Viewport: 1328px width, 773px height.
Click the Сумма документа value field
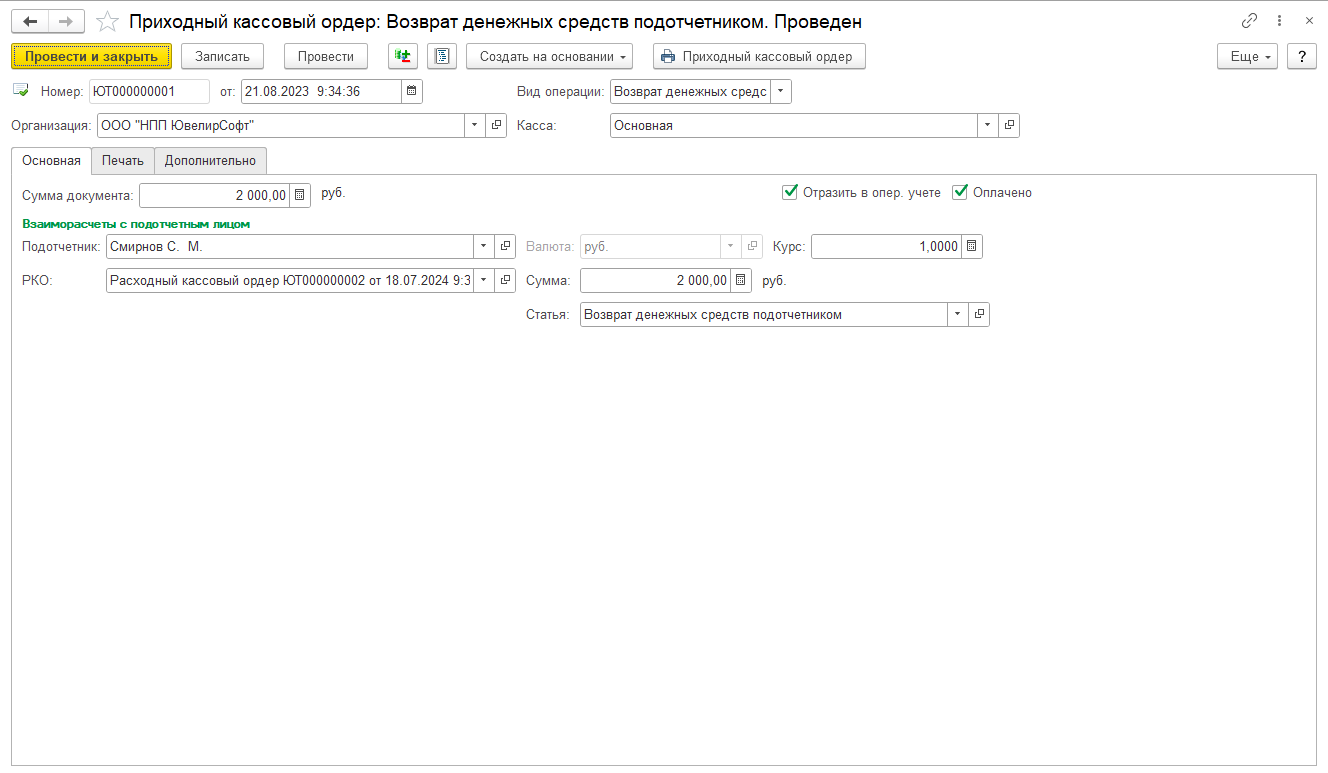click(214, 195)
